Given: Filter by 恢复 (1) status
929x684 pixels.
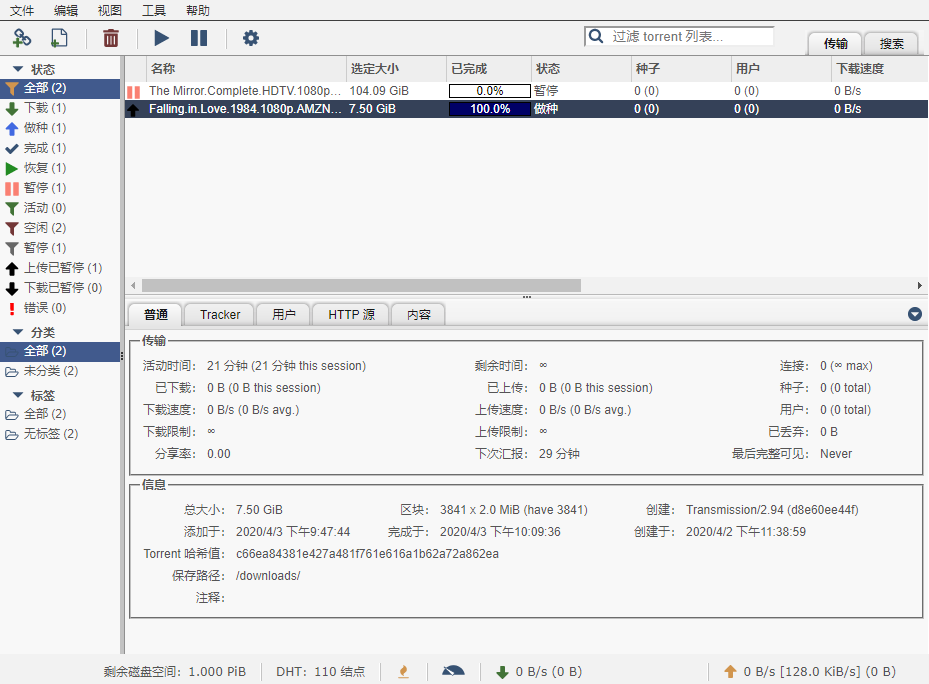Looking at the screenshot, I should point(60,168).
